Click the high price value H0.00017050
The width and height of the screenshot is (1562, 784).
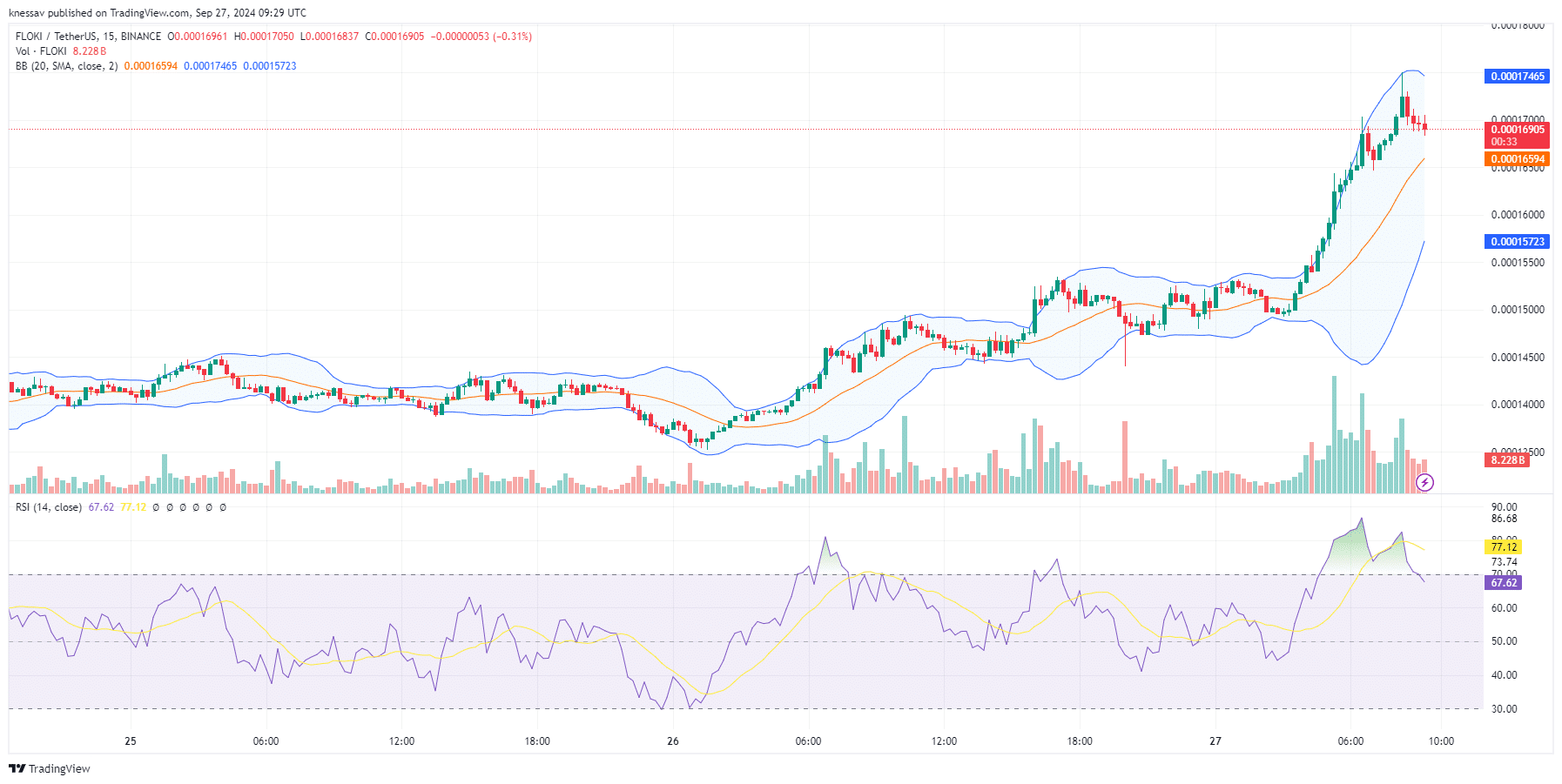264,37
